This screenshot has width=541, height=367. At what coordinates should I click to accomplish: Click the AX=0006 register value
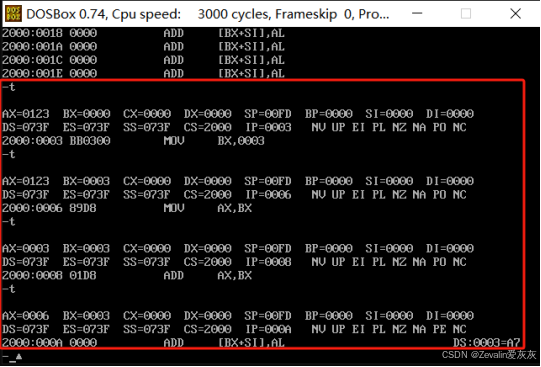[26, 316]
